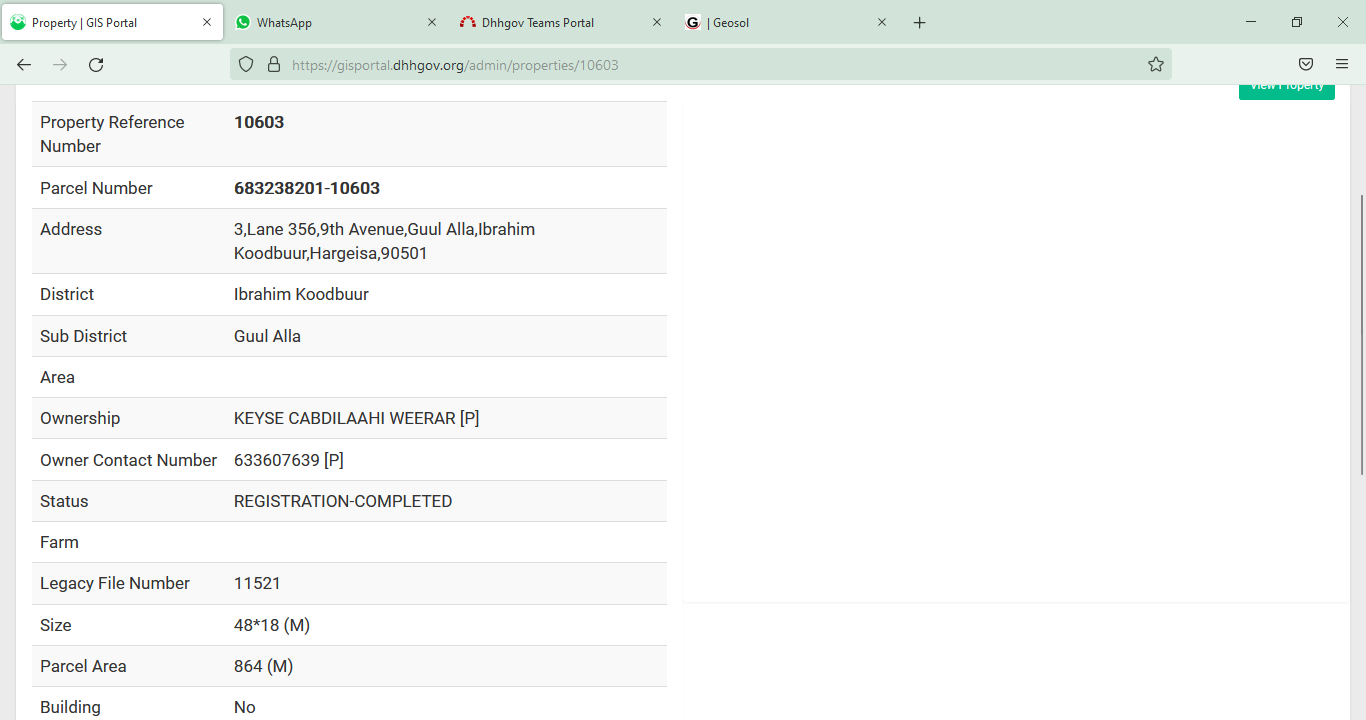The width and height of the screenshot is (1366, 720).
Task: Open the Firefox hamburger menu
Action: point(1342,64)
